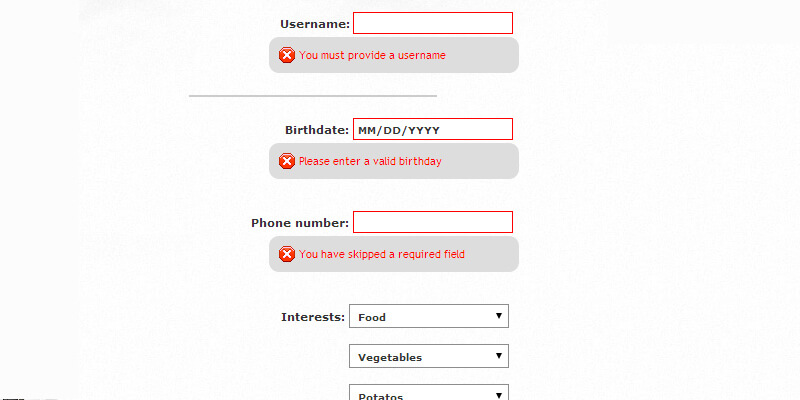Click the "Please enter a valid birthday" message
This screenshot has width=800, height=400.
[369, 161]
